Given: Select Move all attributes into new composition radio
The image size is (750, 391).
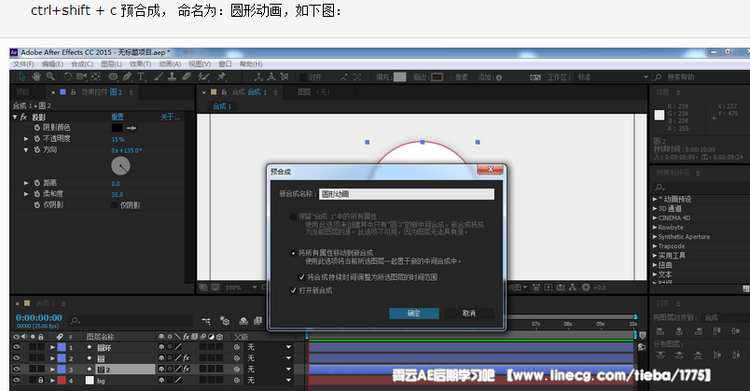Looking at the screenshot, I should 293,253.
